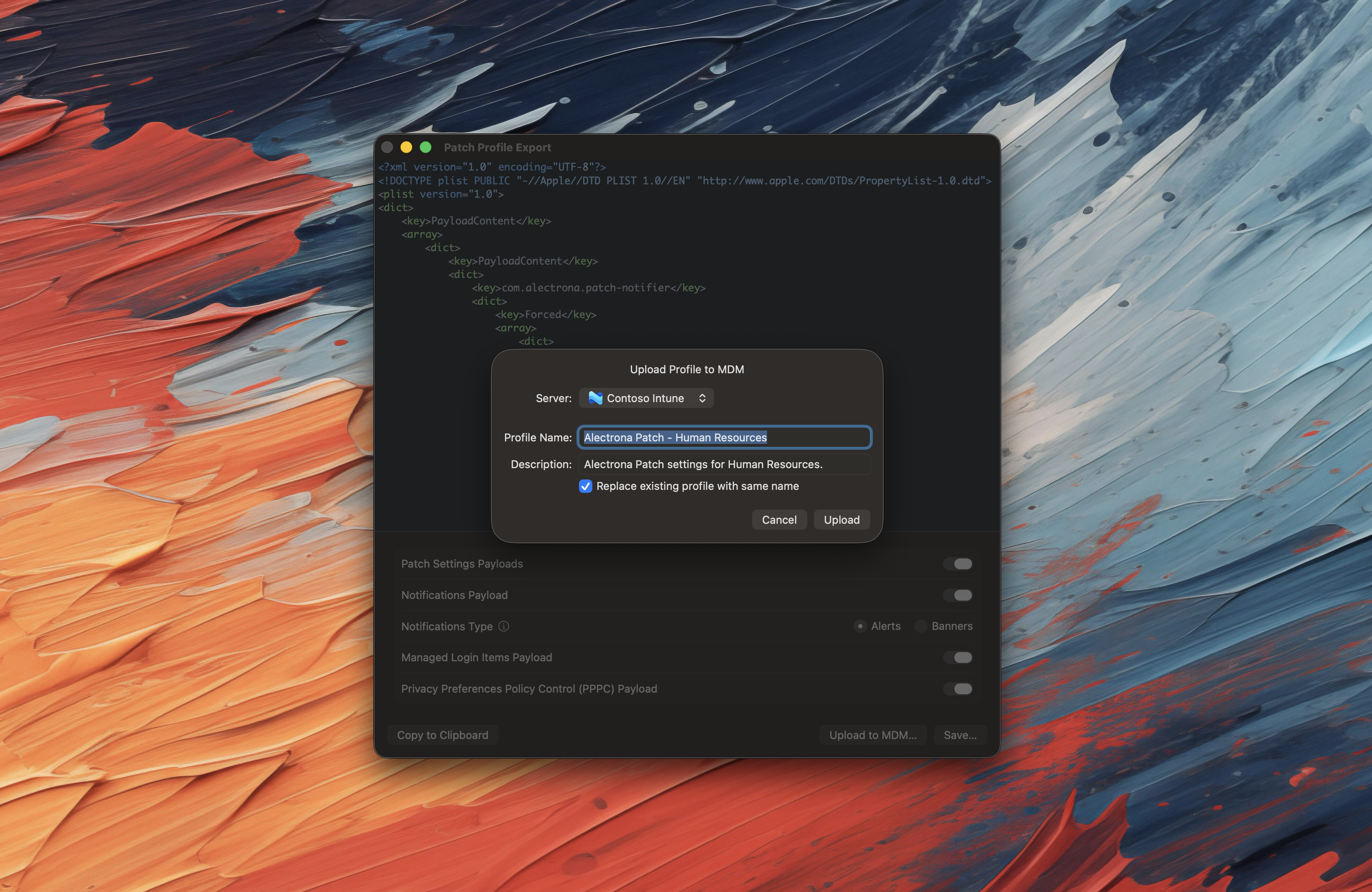Uncheck Replace existing profile with same name
Image resolution: width=1372 pixels, height=892 pixels.
[585, 486]
